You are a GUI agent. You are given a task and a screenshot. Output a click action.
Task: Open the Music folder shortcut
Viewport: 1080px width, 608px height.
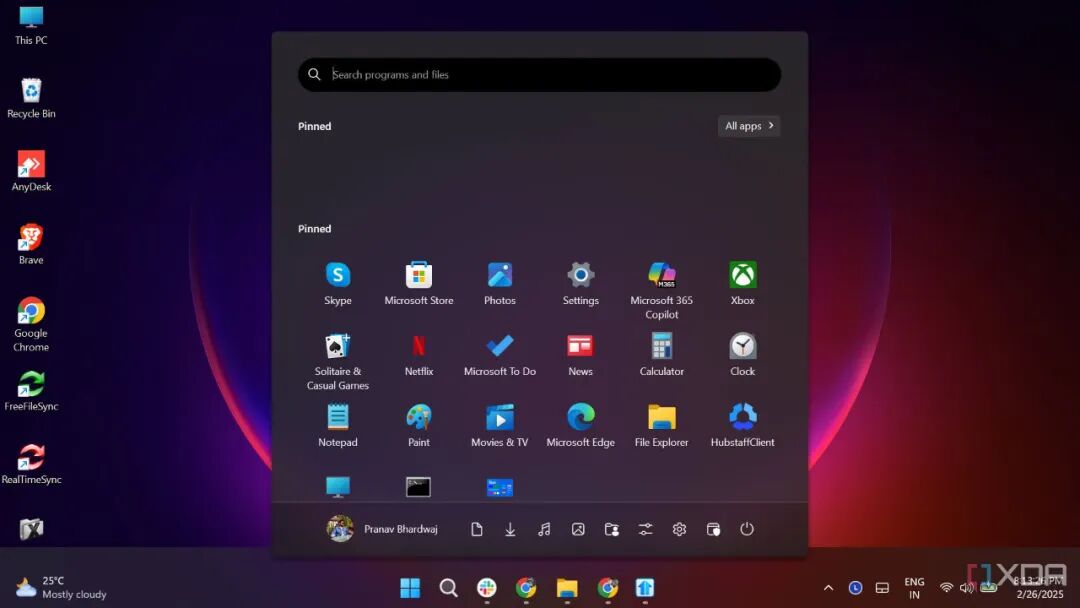pos(544,529)
